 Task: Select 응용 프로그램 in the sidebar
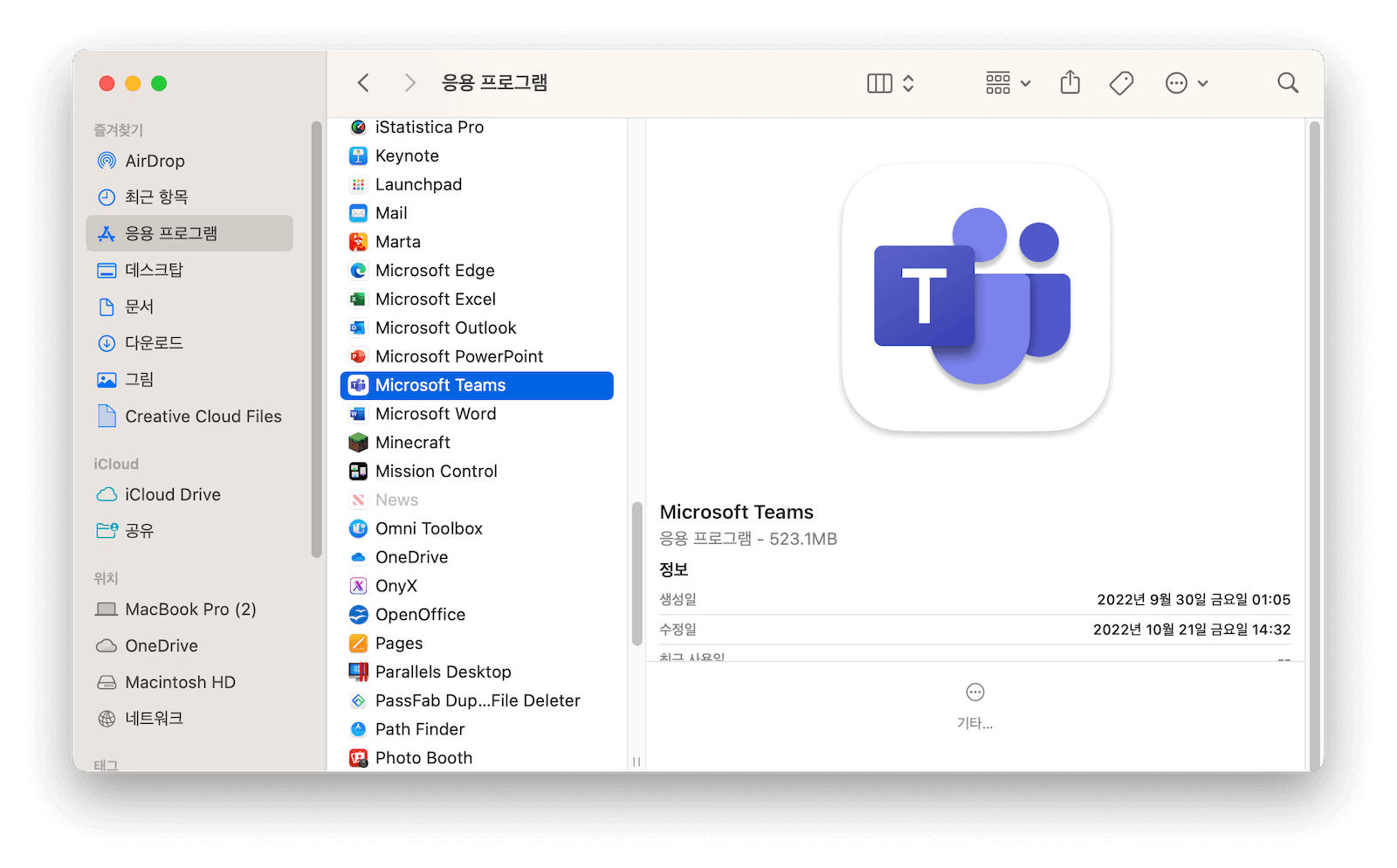click(189, 233)
